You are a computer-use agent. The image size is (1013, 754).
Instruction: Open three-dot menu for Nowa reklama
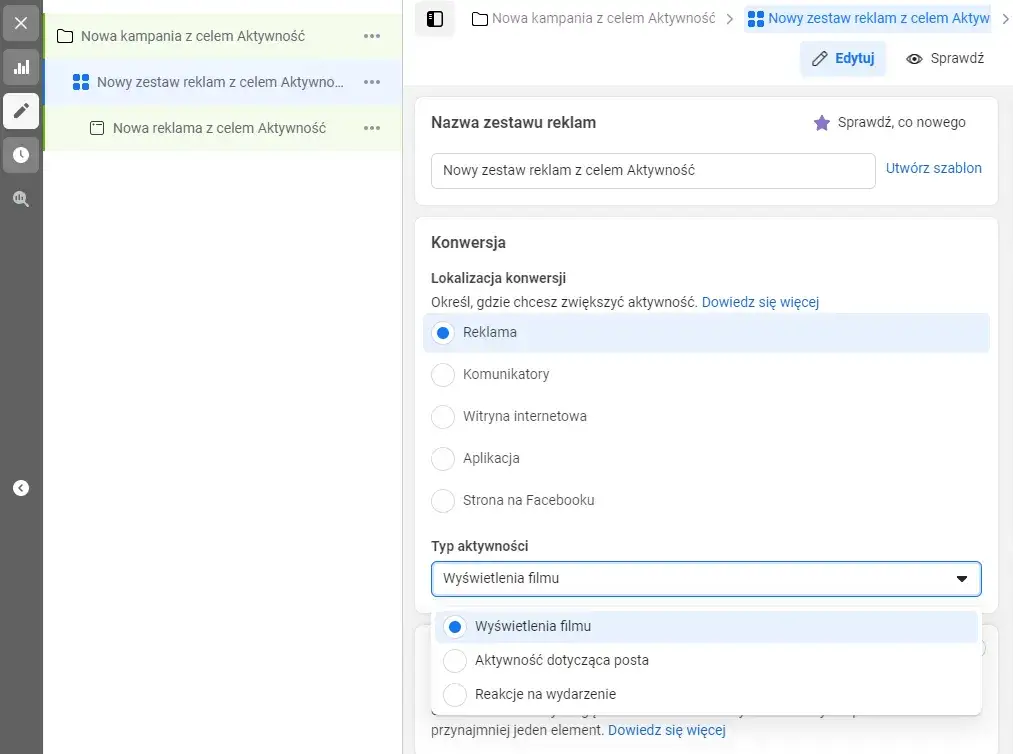coord(371,128)
